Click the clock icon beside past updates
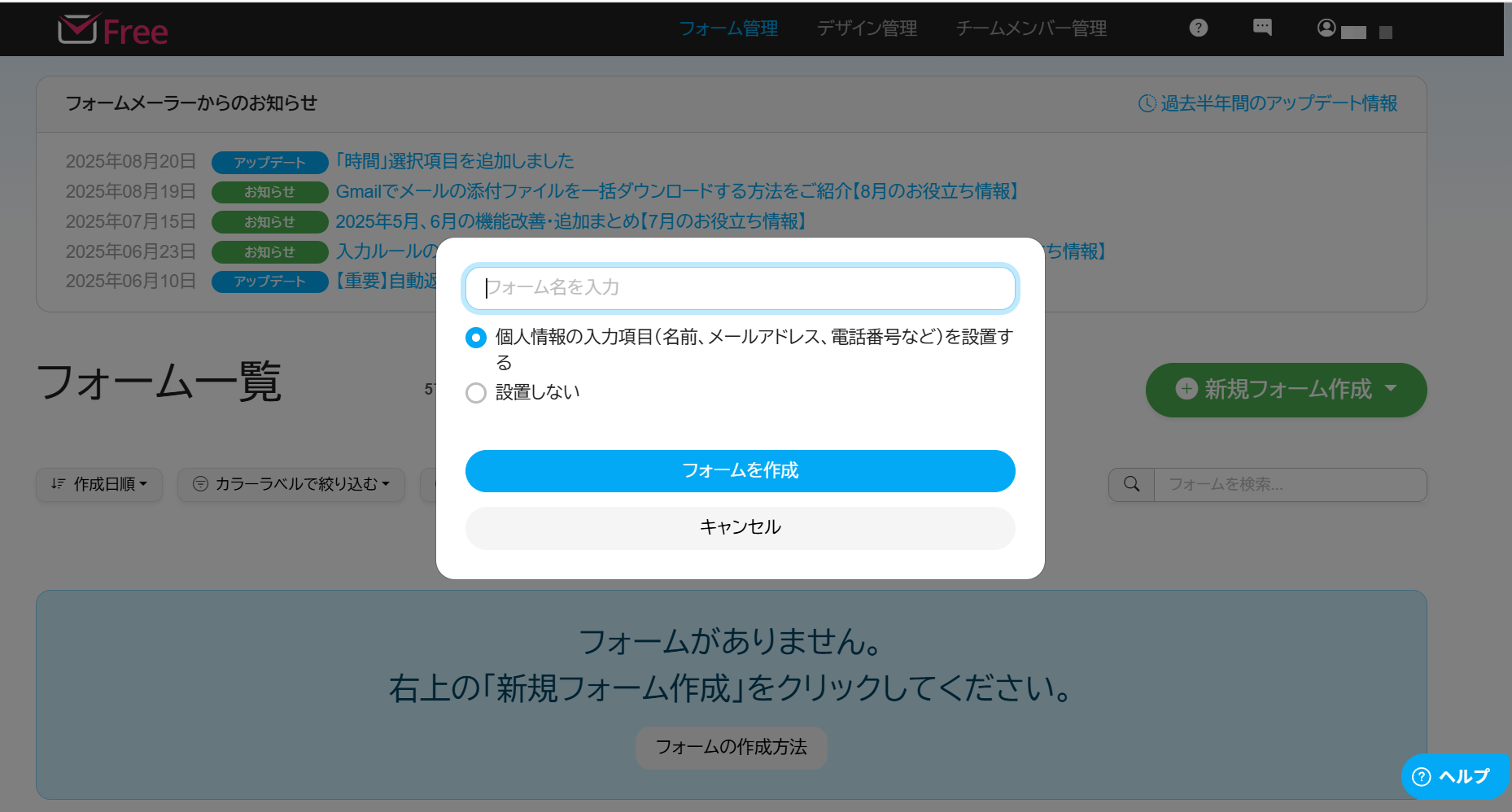This screenshot has width=1512, height=812. click(x=1147, y=103)
